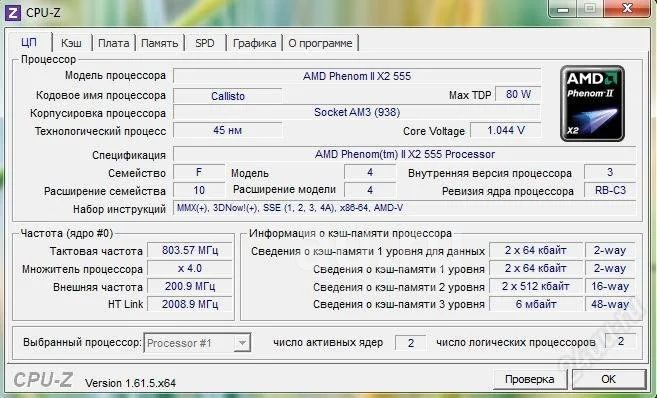Minimize the CPU-Z window
The height and width of the screenshot is (398, 657).
pos(563,8)
